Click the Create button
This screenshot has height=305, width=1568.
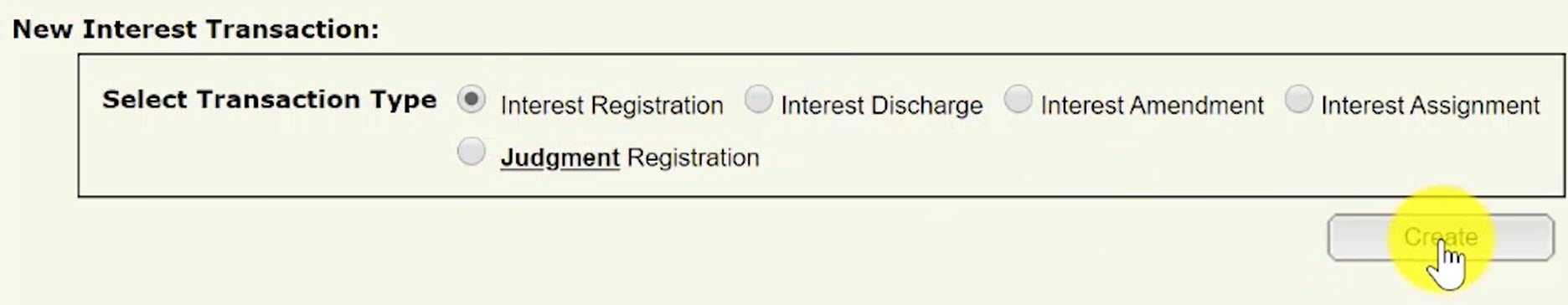1441,237
